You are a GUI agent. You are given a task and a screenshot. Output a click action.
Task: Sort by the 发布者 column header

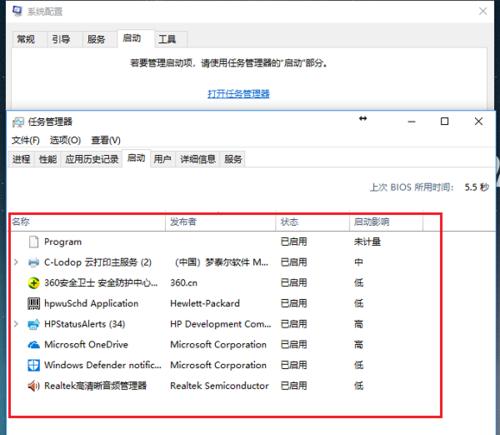(x=221, y=222)
